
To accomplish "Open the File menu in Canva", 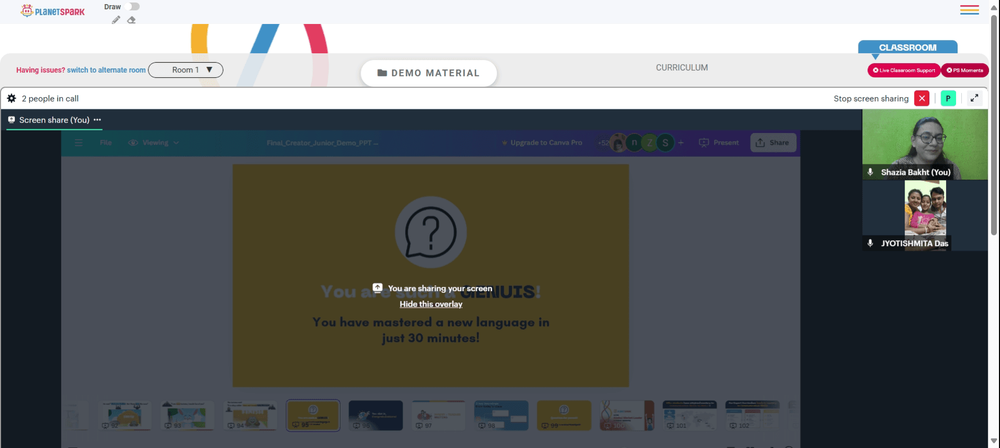I will pos(106,143).
